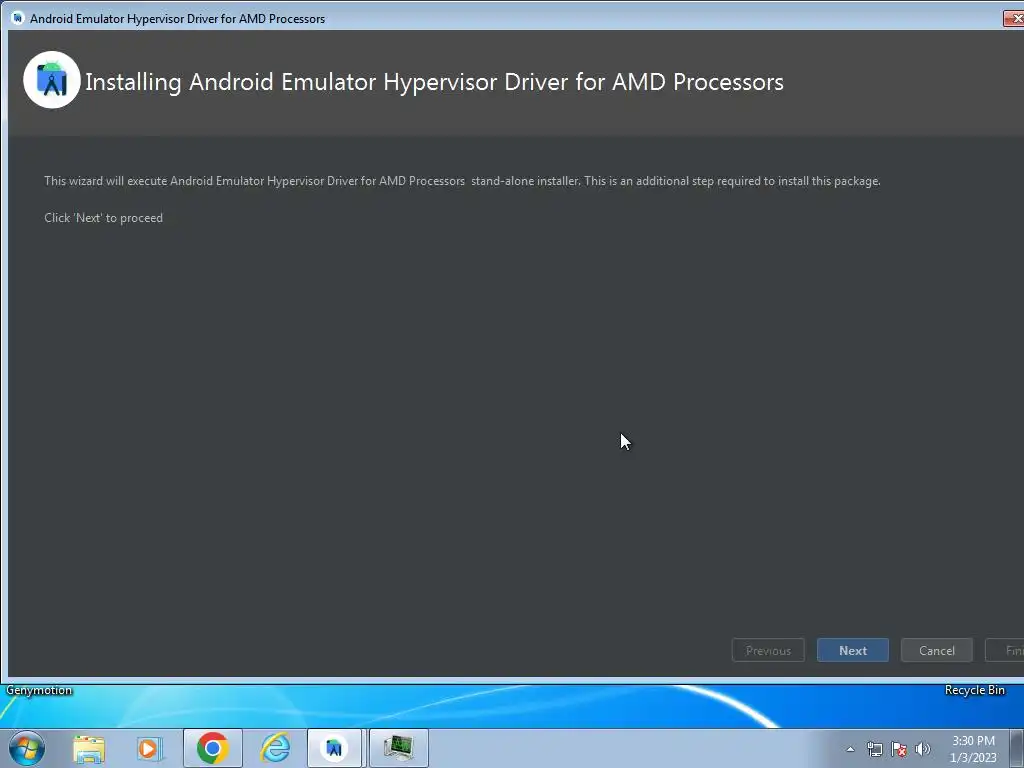Click the volume speaker tray icon
1024x768 pixels.
[923, 749]
